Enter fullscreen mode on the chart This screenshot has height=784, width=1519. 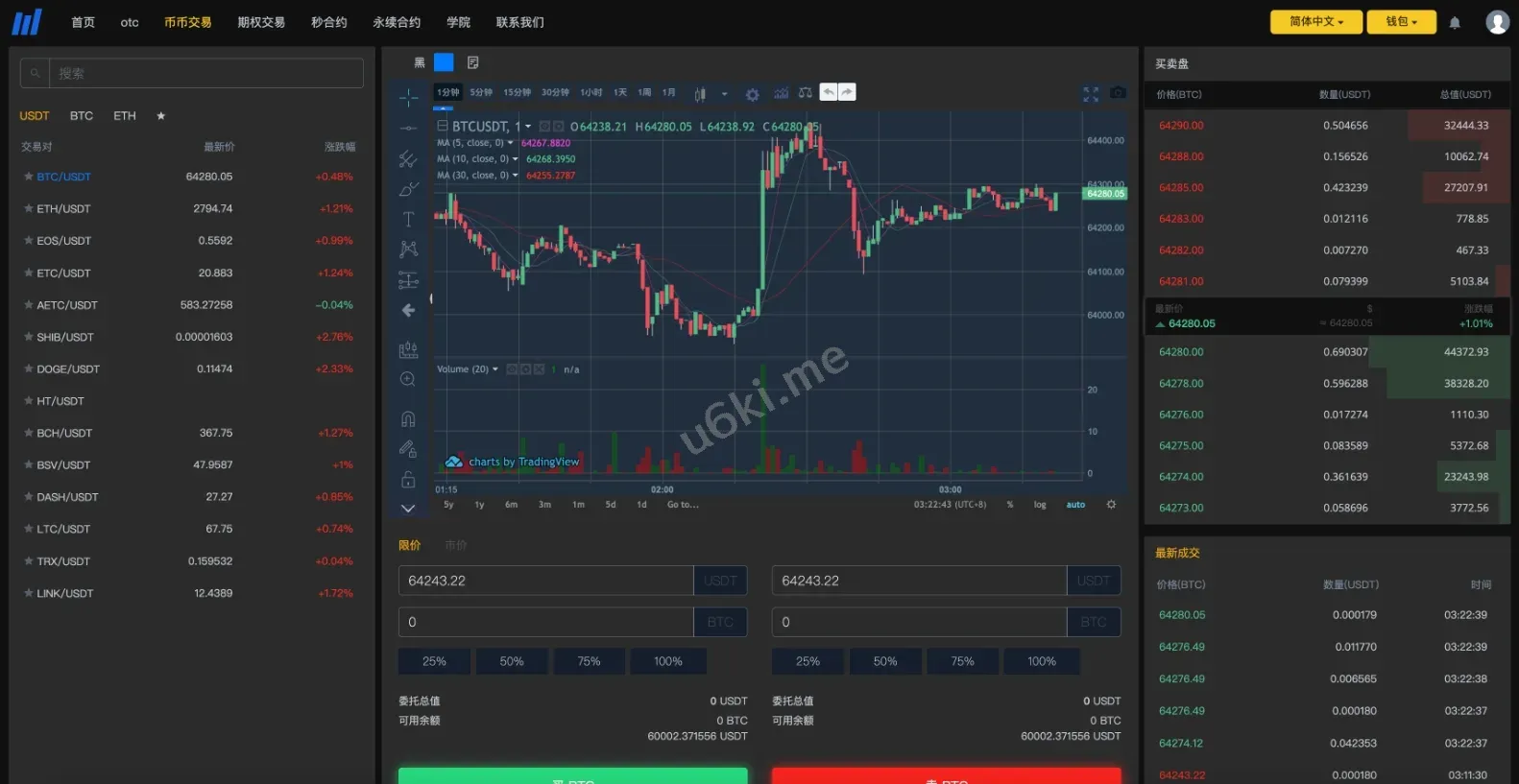[x=1091, y=94]
